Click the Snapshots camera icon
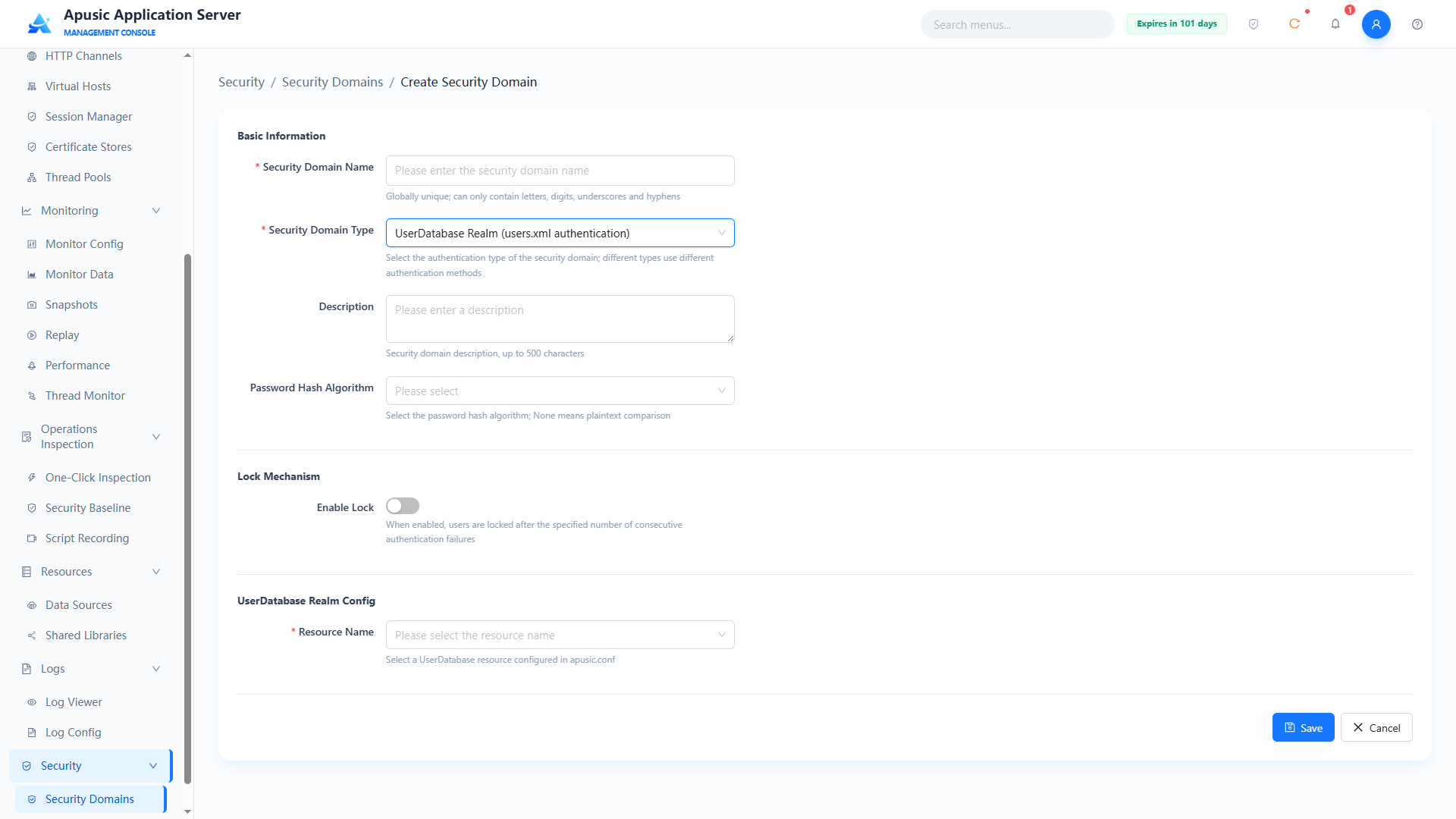This screenshot has height=819, width=1456. [32, 305]
